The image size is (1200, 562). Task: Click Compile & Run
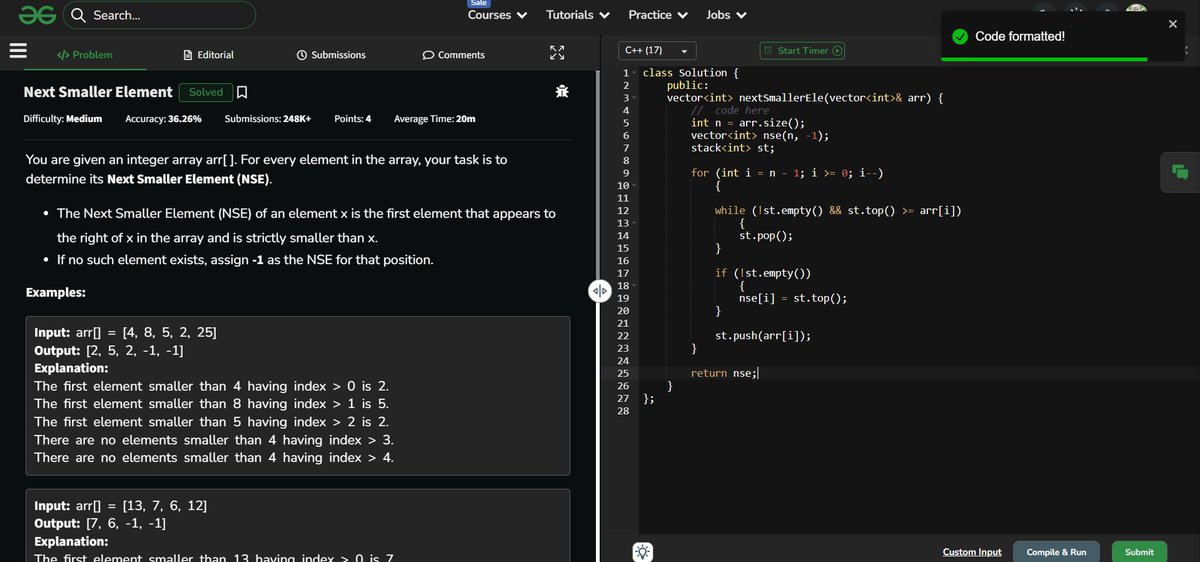(x=1056, y=552)
